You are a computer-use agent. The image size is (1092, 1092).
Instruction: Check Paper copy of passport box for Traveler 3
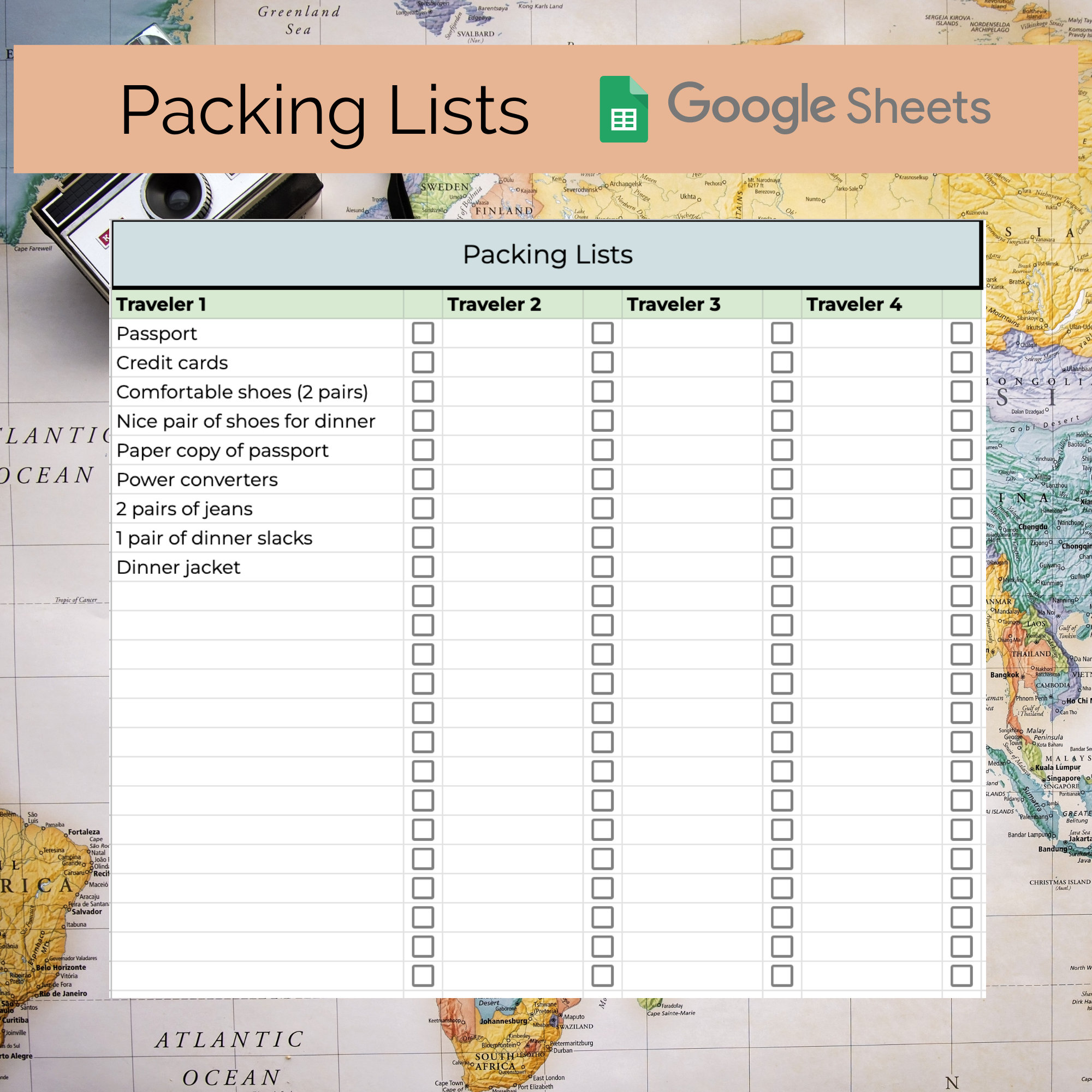pos(783,450)
